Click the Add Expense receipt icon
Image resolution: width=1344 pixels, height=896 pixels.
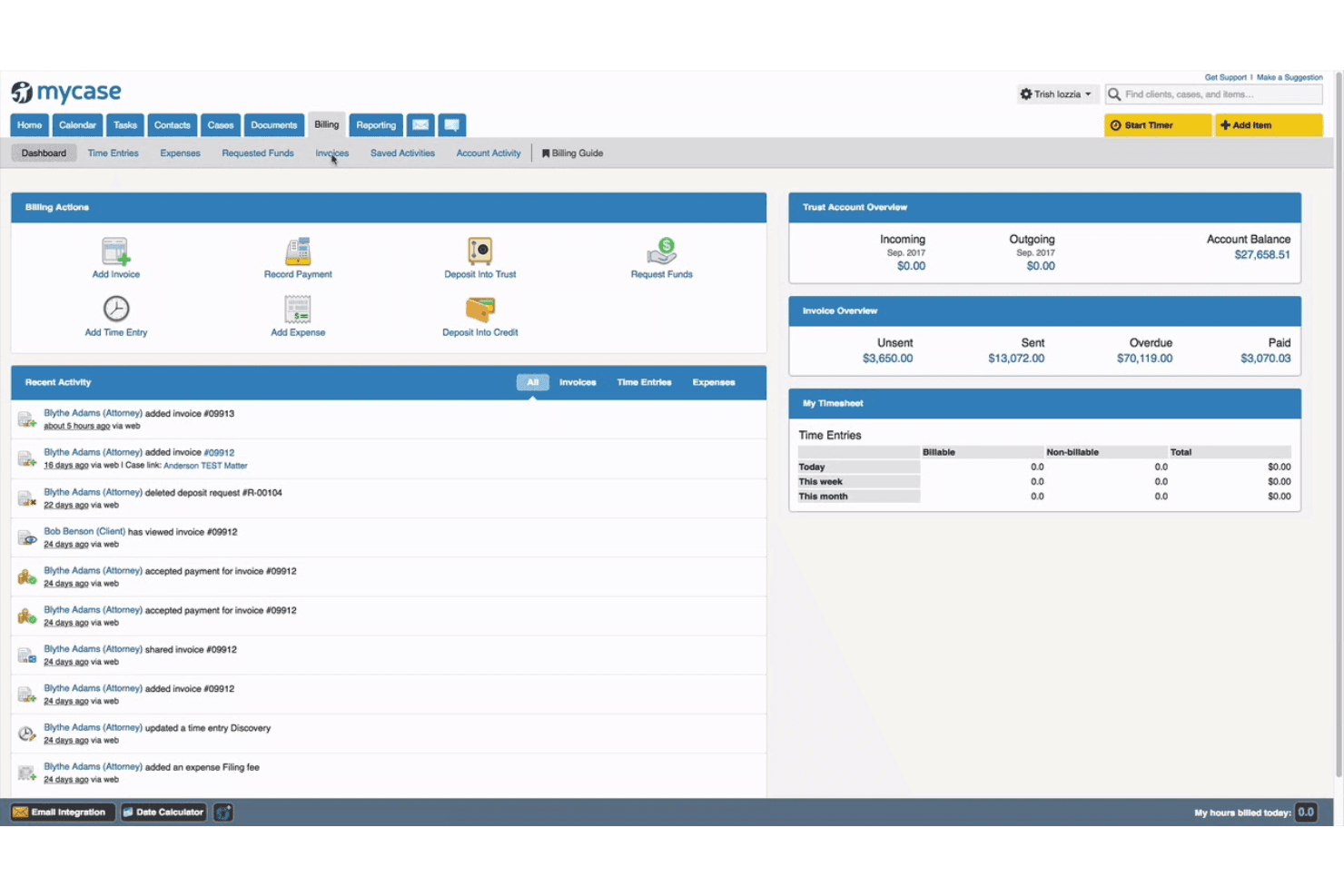[x=298, y=309]
